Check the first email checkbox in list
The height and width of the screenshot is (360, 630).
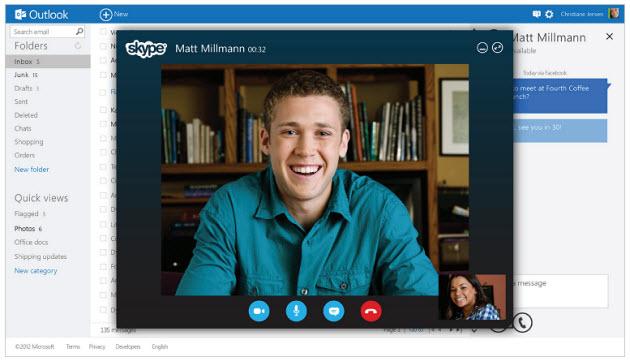pyautogui.click(x=103, y=32)
